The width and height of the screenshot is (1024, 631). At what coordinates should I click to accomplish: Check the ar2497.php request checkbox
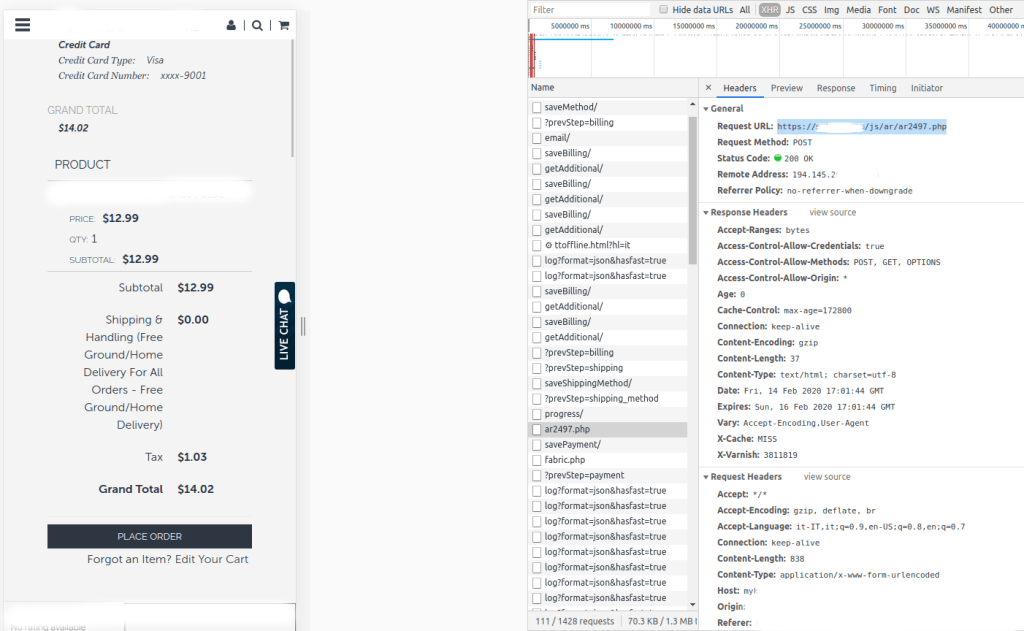click(x=537, y=429)
